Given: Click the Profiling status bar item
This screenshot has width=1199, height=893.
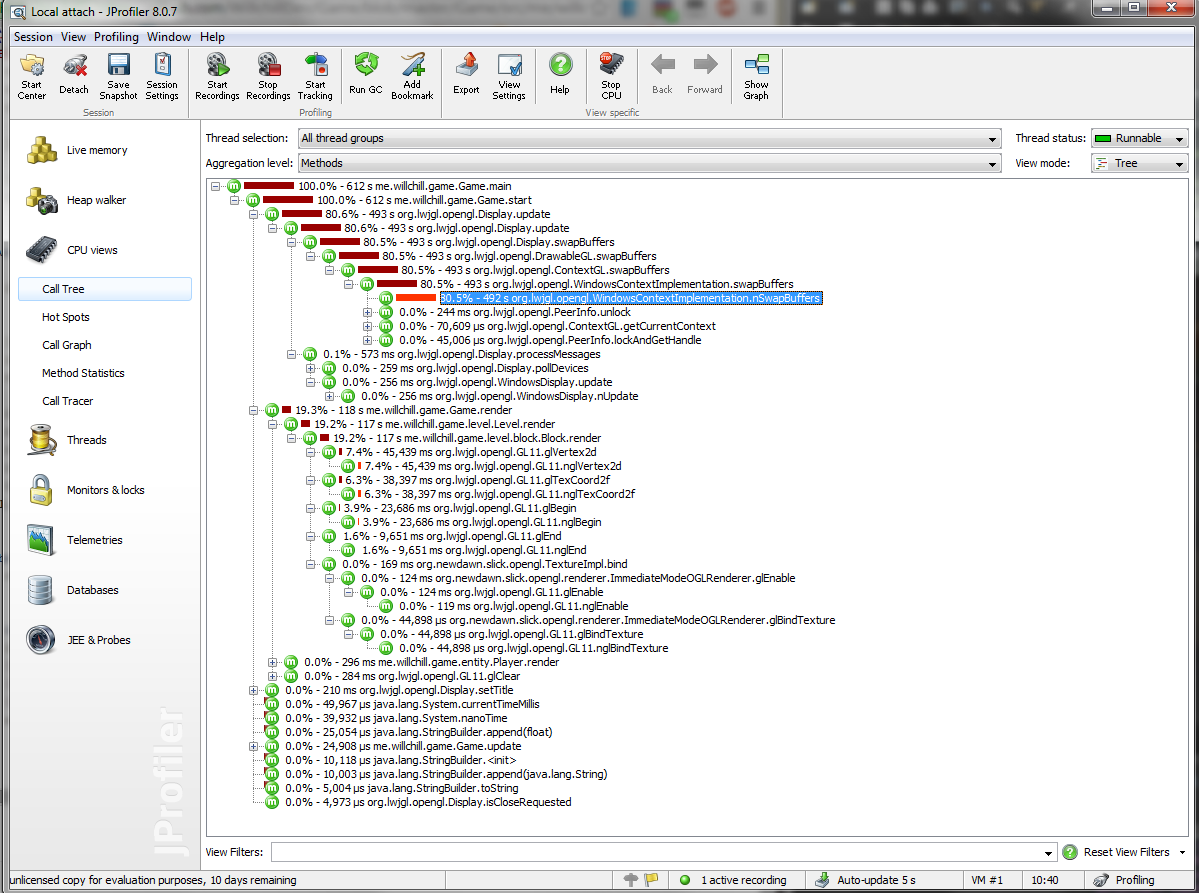Looking at the screenshot, I should coord(1124,880).
